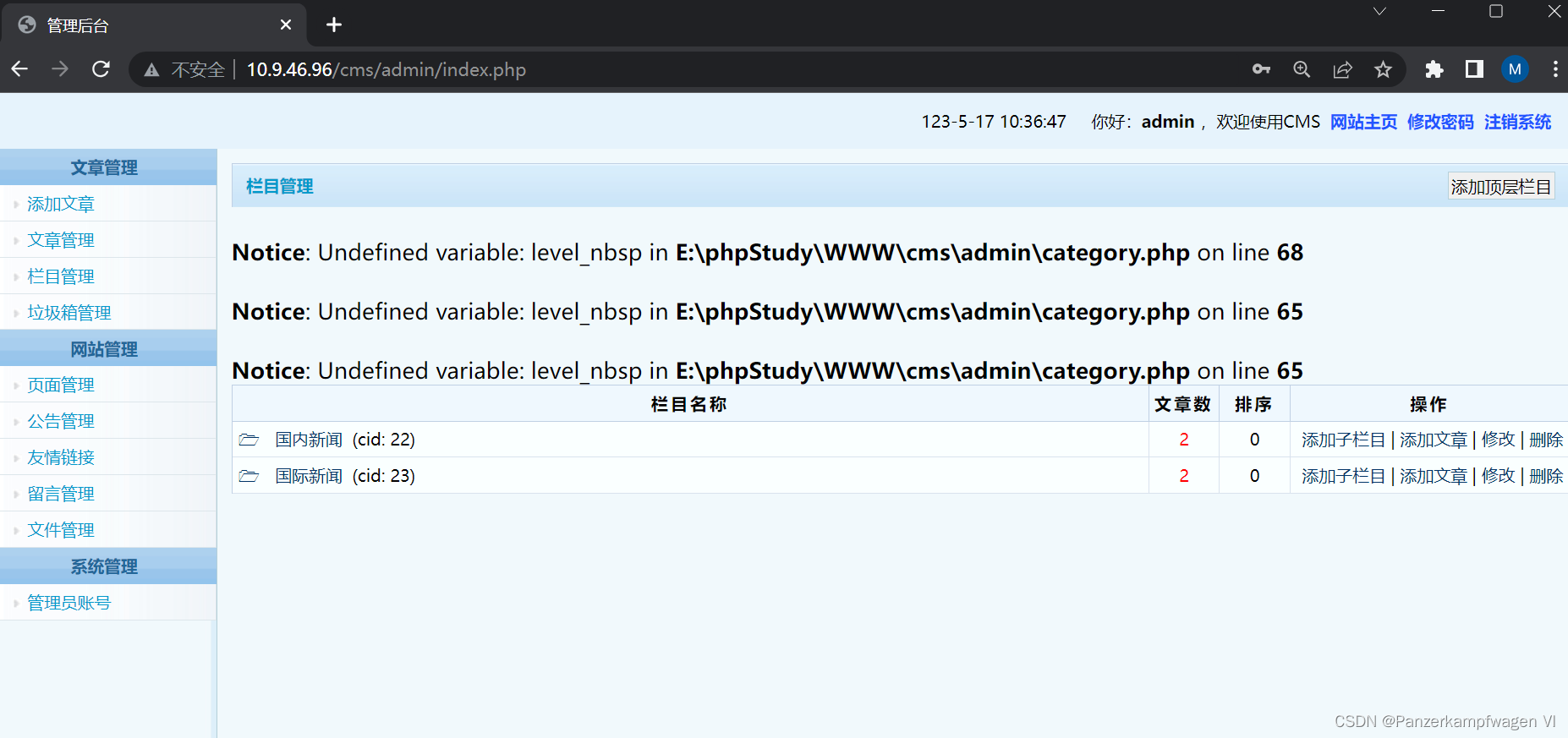Click article count 2 in 国内新闻 row
This screenshot has width=1568, height=738.
[x=1184, y=440]
